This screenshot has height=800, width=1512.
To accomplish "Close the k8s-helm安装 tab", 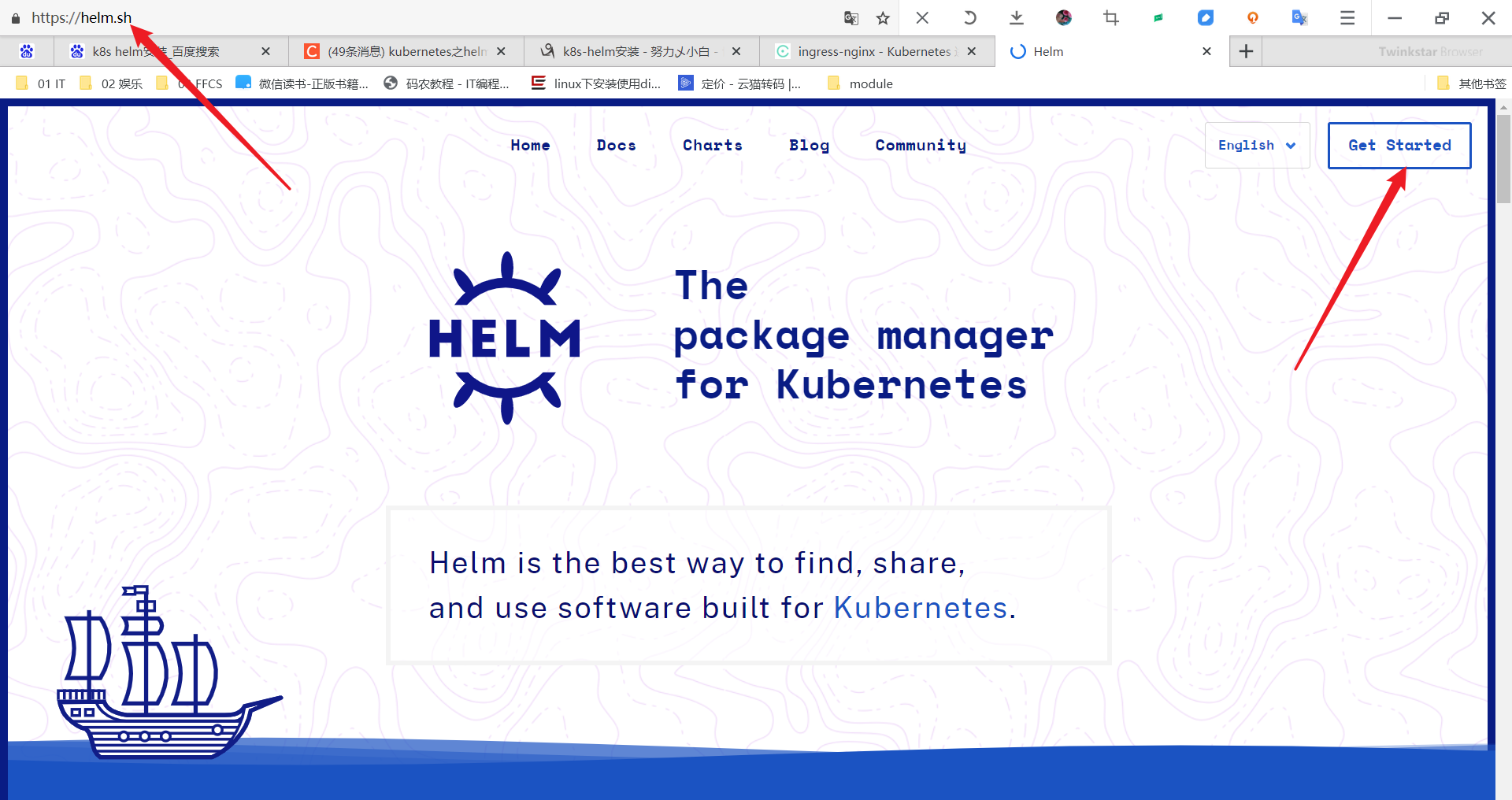I will (736, 51).
